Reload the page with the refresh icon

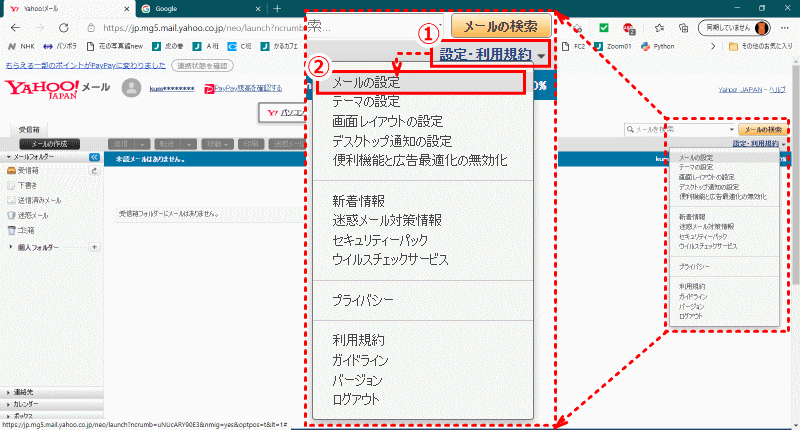point(63,28)
